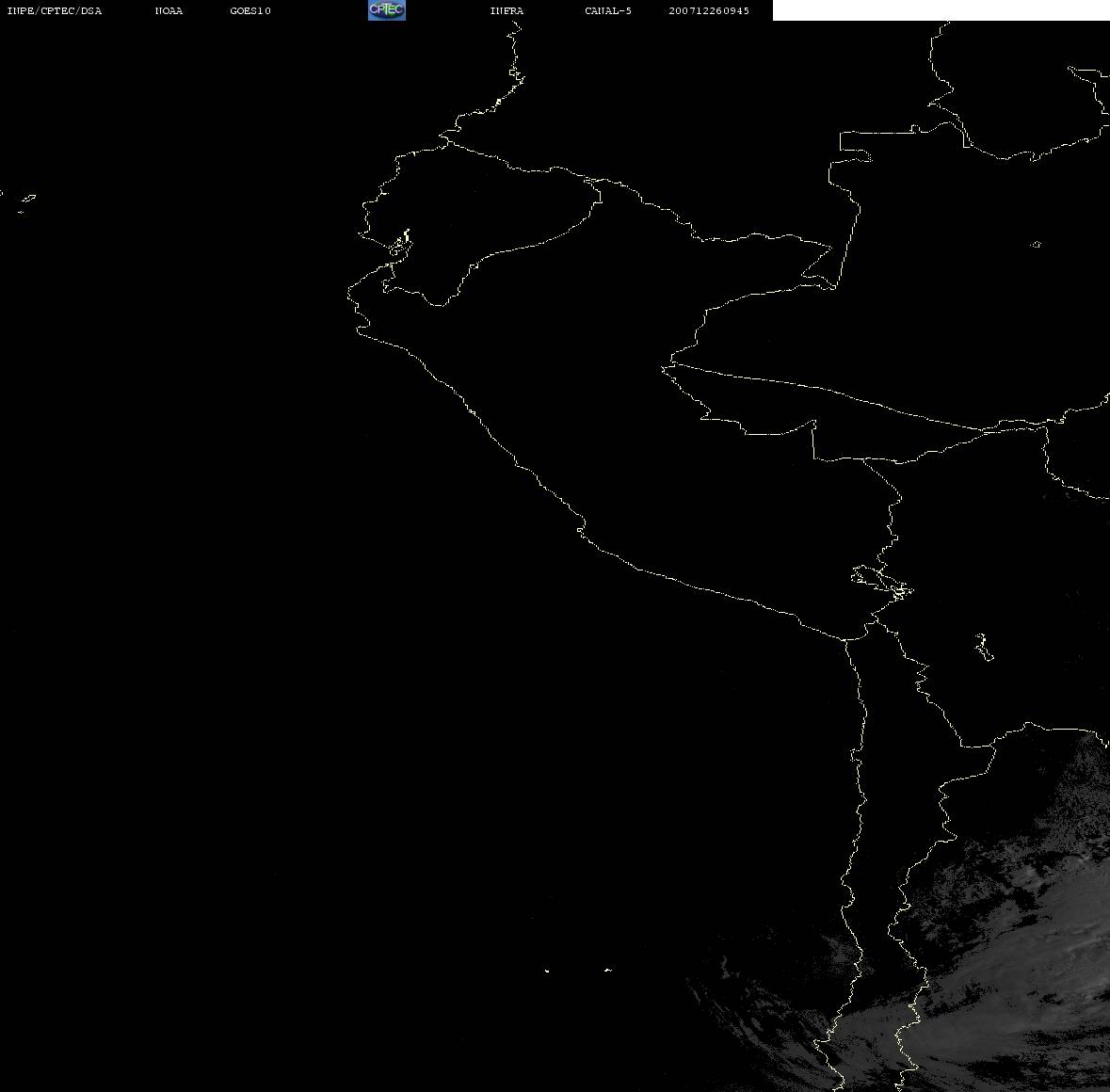The width and height of the screenshot is (1110, 1092).
Task: Click the blank white box in header
Action: point(941,10)
